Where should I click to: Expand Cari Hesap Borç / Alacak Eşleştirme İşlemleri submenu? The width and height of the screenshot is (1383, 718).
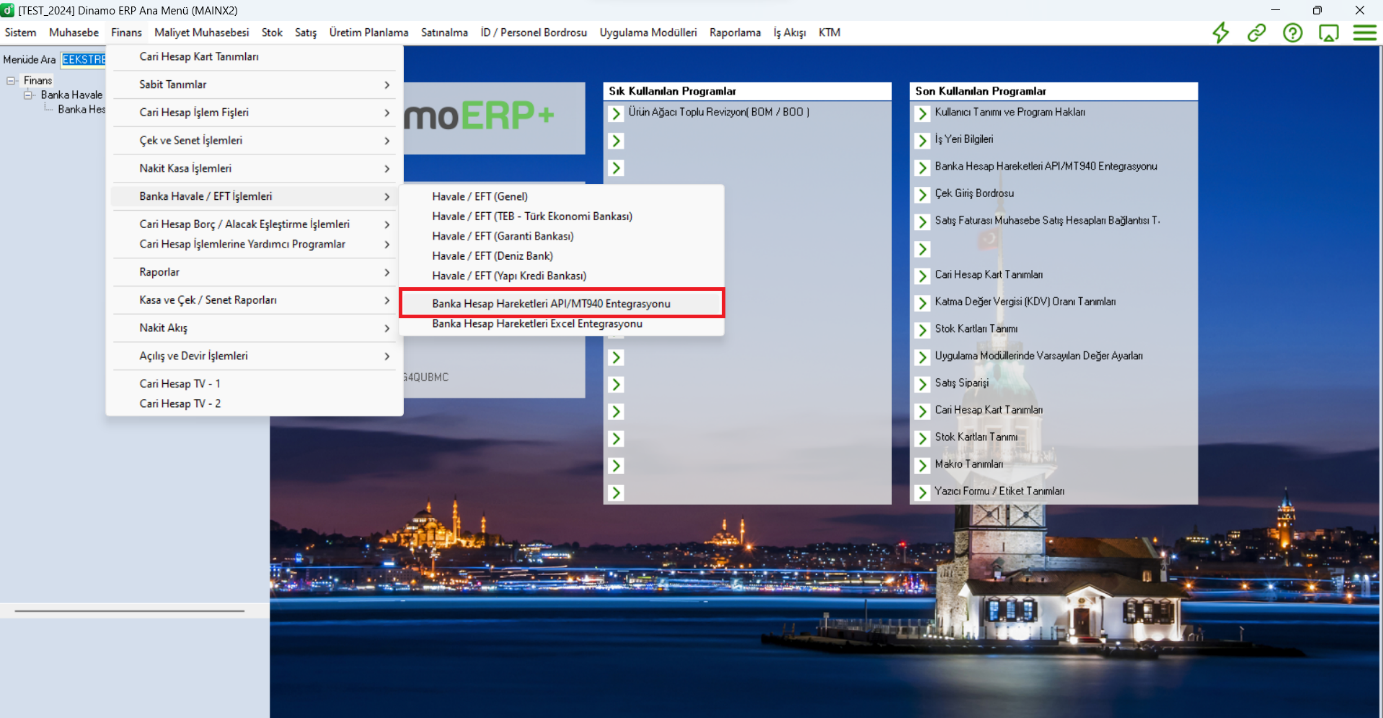pyautogui.click(x=255, y=225)
